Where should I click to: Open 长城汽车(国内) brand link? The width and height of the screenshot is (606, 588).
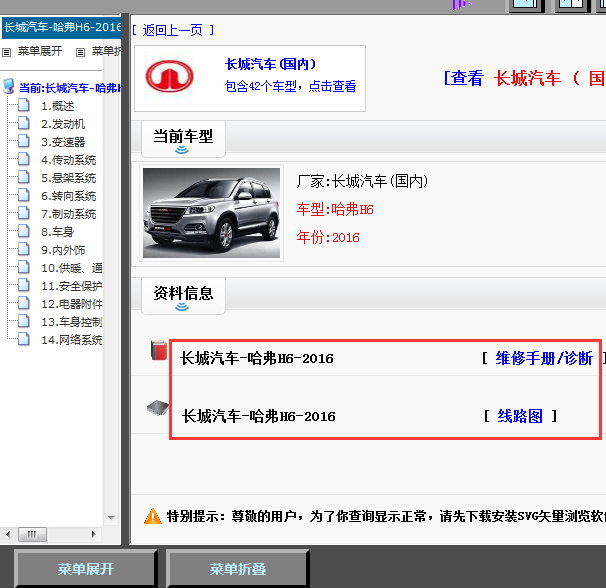271,64
